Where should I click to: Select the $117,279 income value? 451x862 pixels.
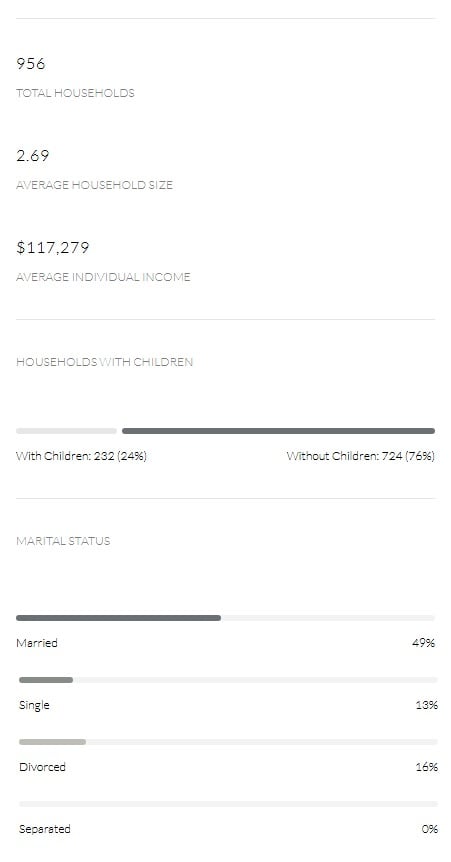pyautogui.click(x=53, y=248)
